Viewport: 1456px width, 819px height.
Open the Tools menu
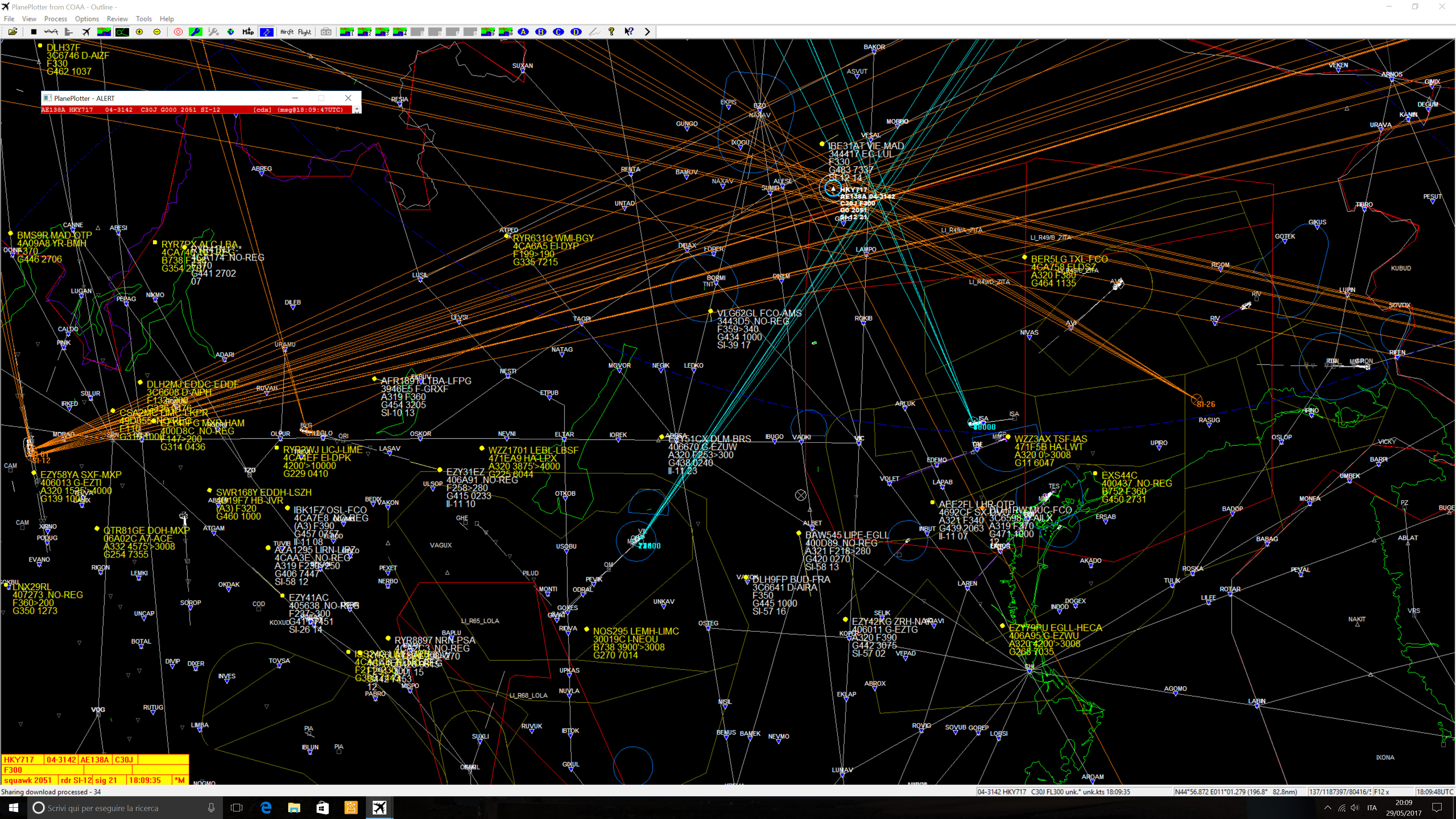(144, 19)
